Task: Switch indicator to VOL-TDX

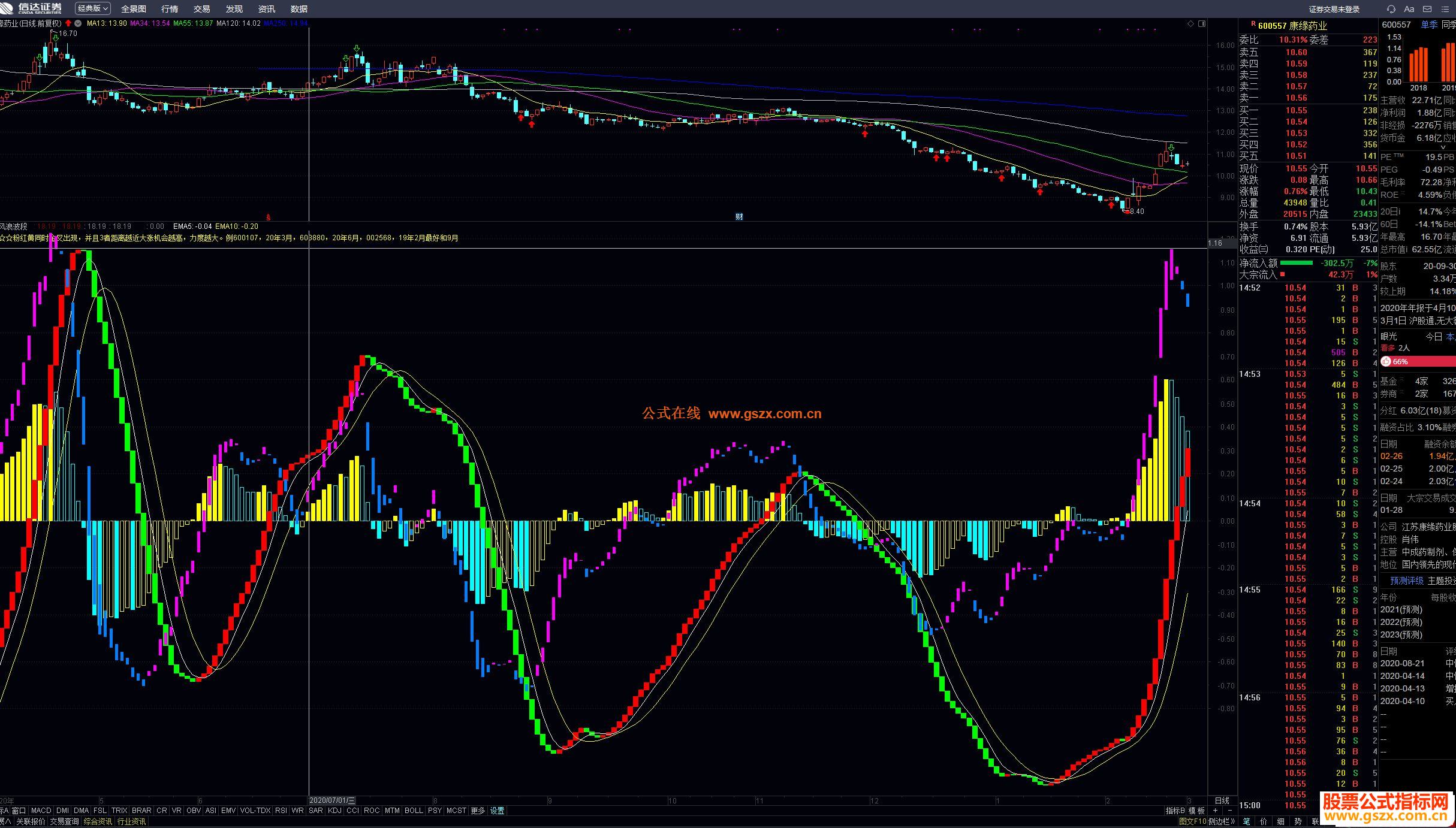Action: pyautogui.click(x=255, y=811)
